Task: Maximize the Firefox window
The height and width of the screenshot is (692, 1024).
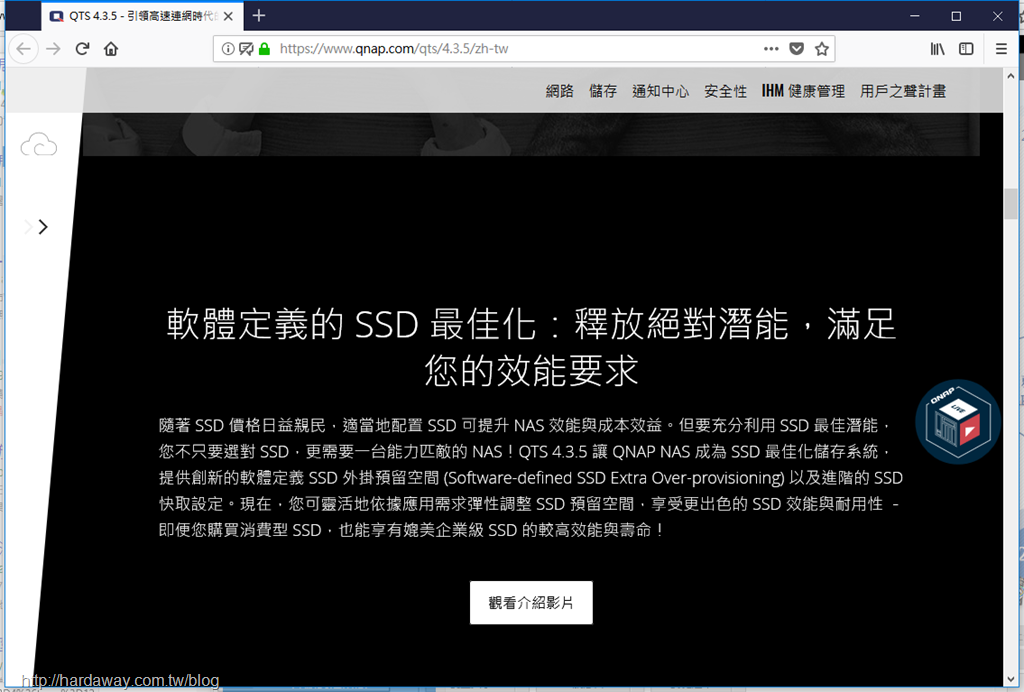Action: 956,16
